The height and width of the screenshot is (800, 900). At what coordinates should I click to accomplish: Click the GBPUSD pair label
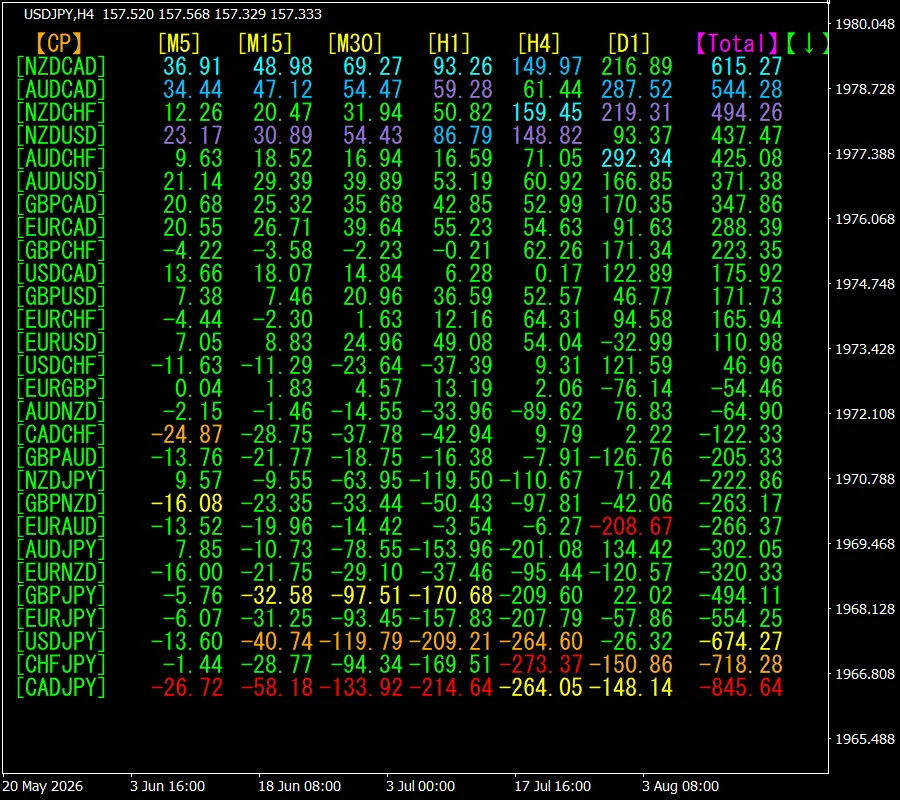tap(61, 296)
